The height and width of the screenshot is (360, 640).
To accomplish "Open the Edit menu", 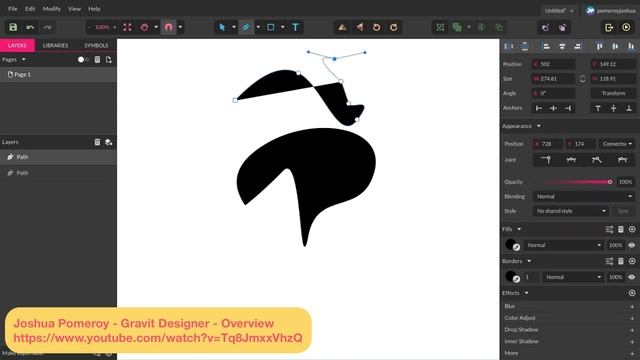I will click(x=30, y=9).
